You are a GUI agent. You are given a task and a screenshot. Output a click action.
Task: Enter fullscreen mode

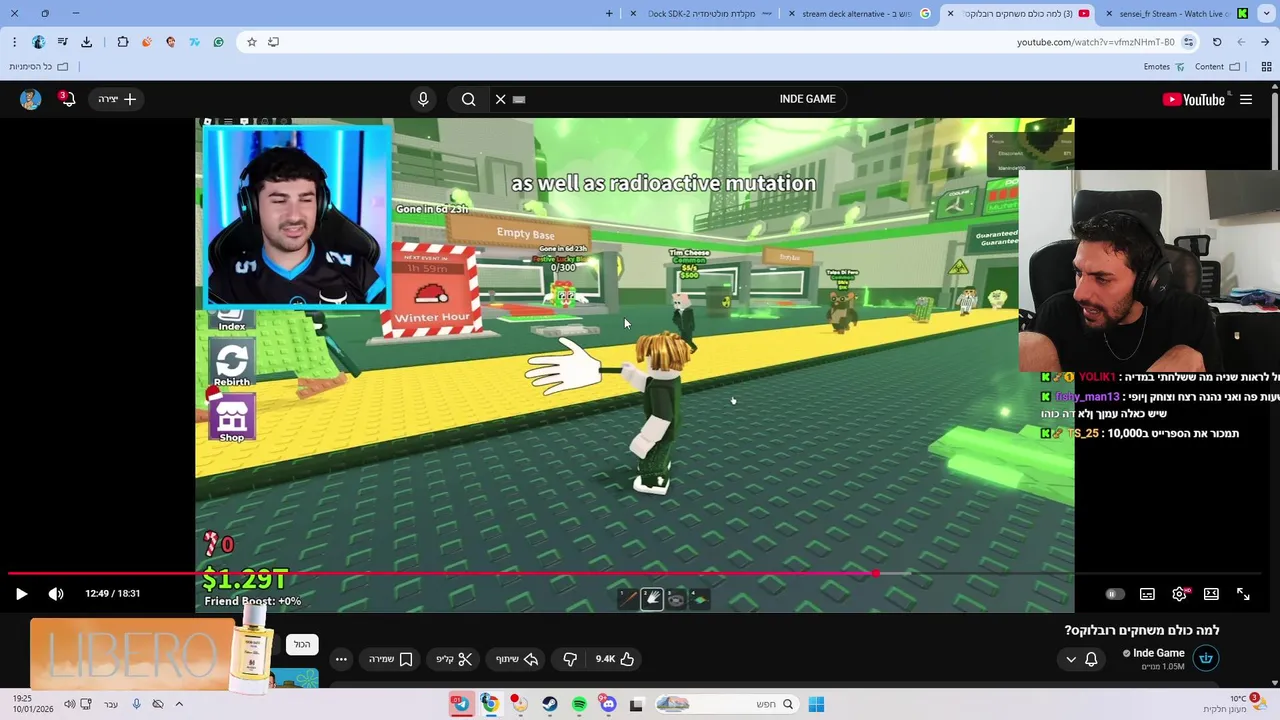tap(1243, 594)
